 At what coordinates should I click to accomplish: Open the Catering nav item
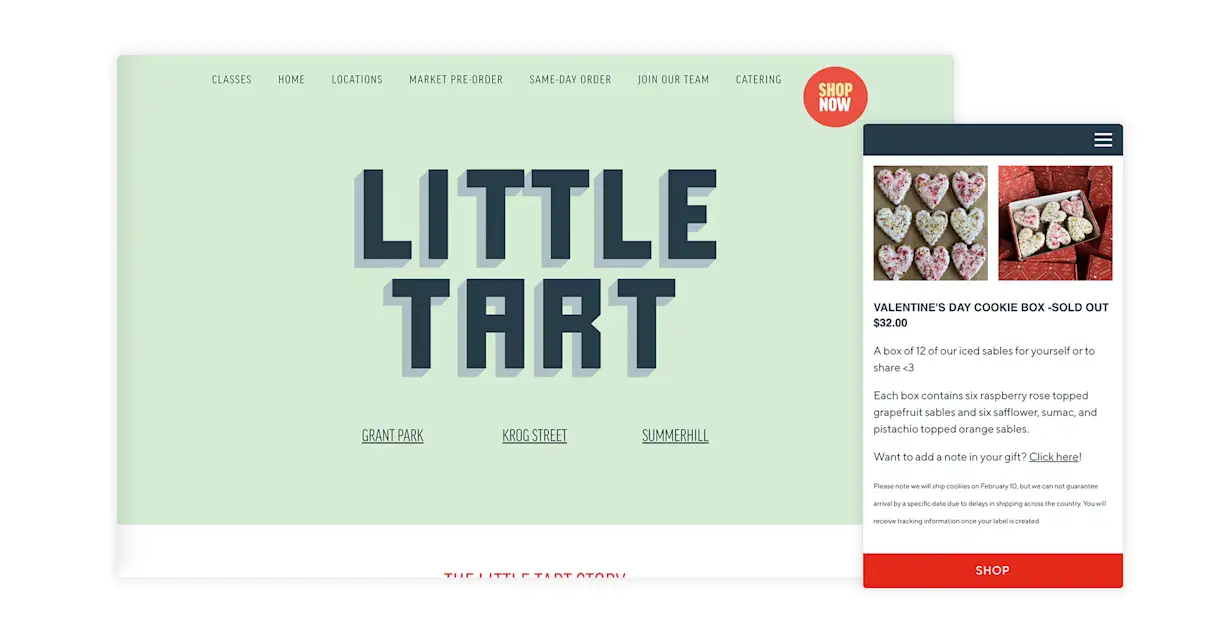click(x=759, y=80)
